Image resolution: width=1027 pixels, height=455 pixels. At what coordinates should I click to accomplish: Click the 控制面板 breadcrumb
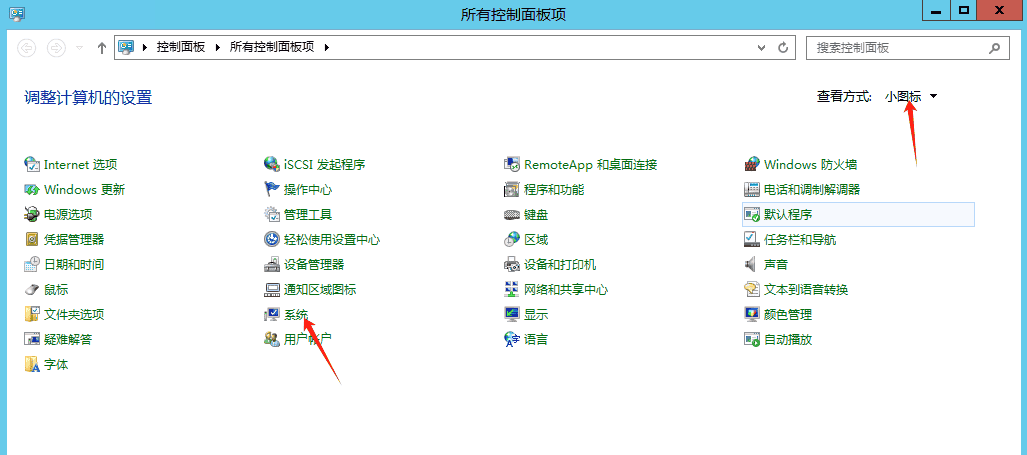pos(181,47)
